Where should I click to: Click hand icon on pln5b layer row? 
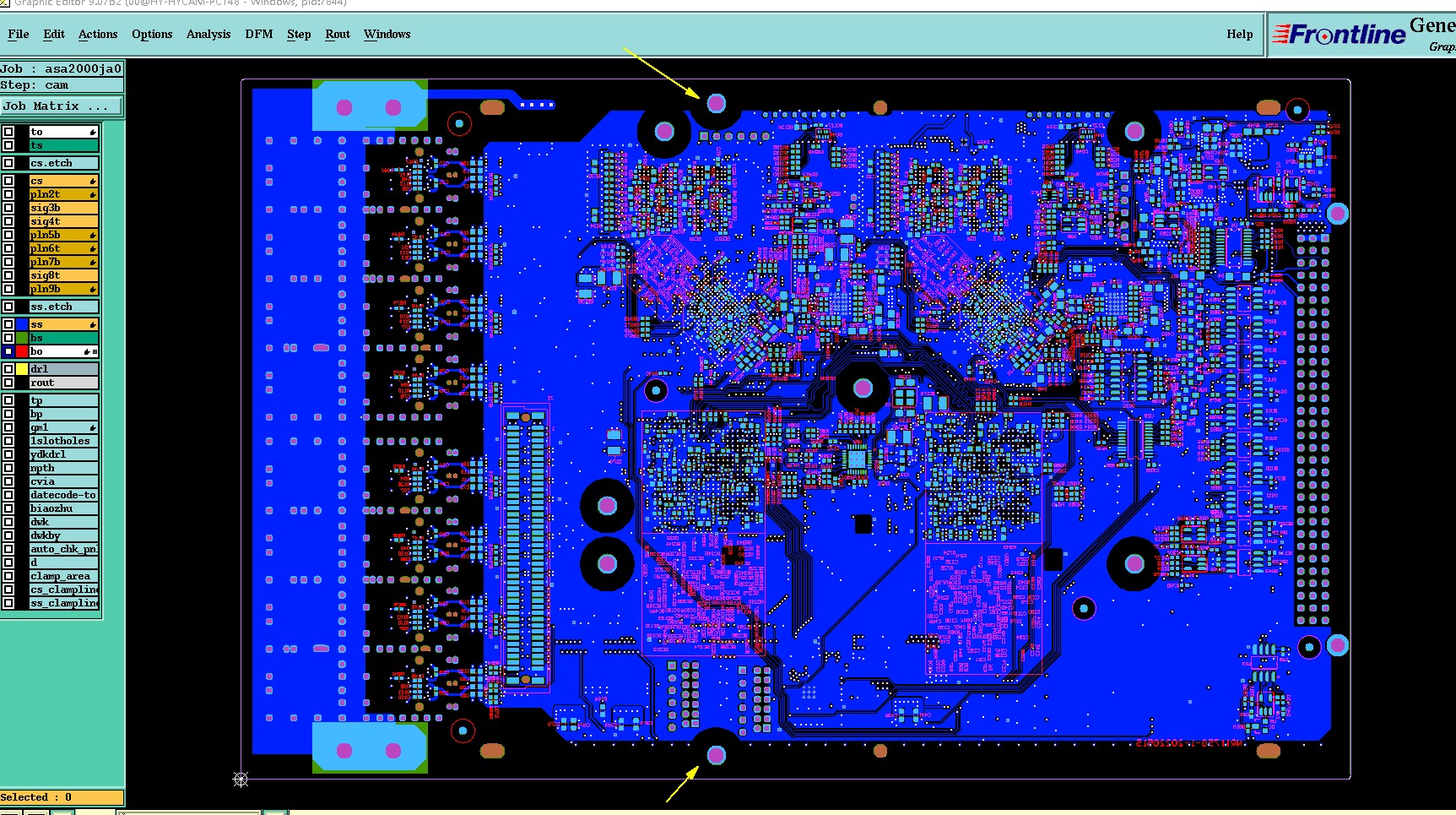[93, 236]
